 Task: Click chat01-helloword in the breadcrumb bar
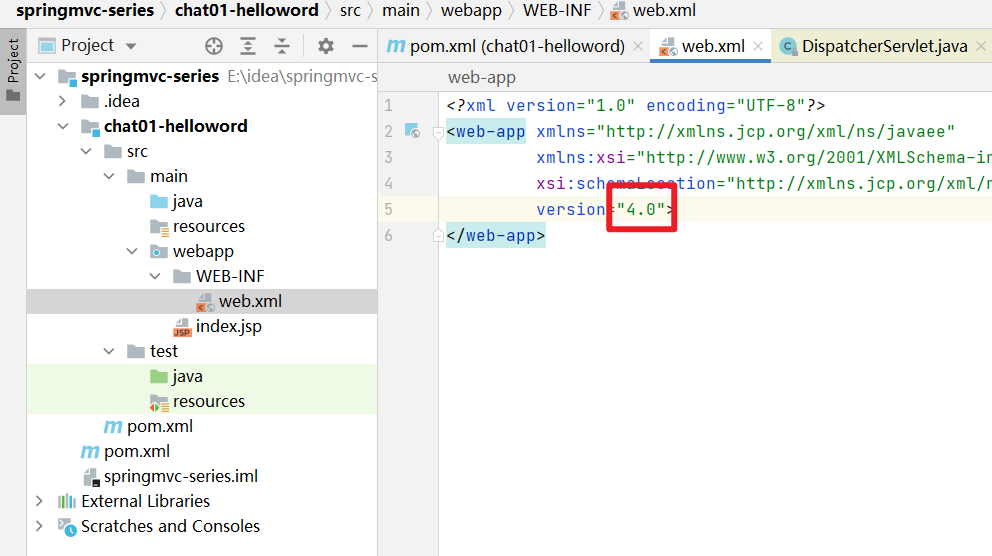(247, 11)
